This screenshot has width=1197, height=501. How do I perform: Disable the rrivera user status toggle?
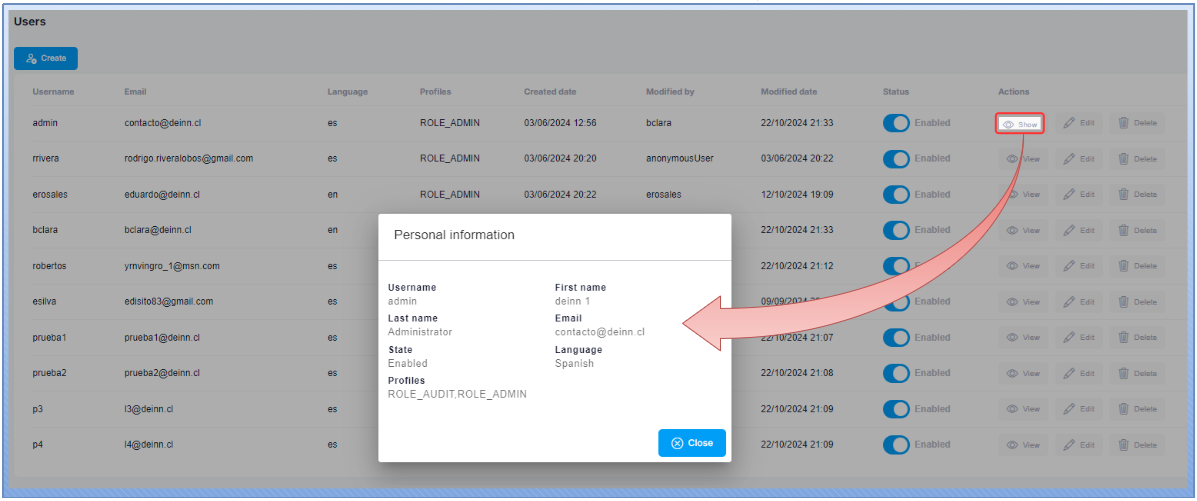click(x=896, y=159)
